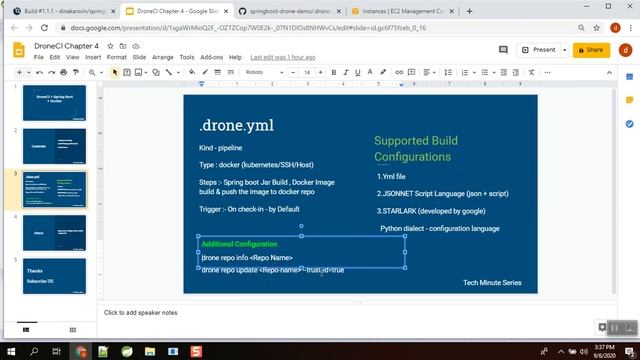640x360 pixels.
Task: Click the Numbered list icon
Action: 464,73
